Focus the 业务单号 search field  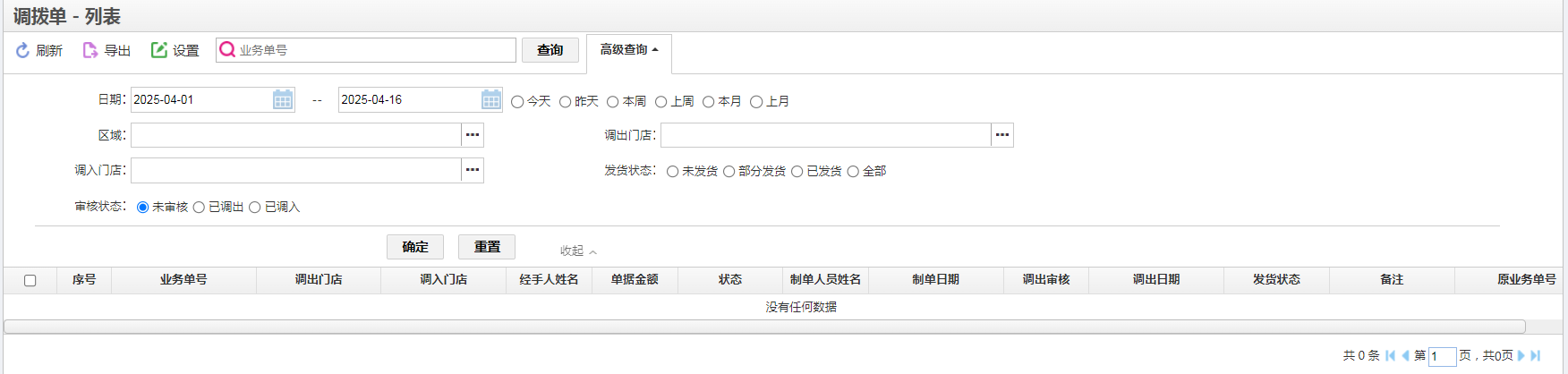point(366,50)
